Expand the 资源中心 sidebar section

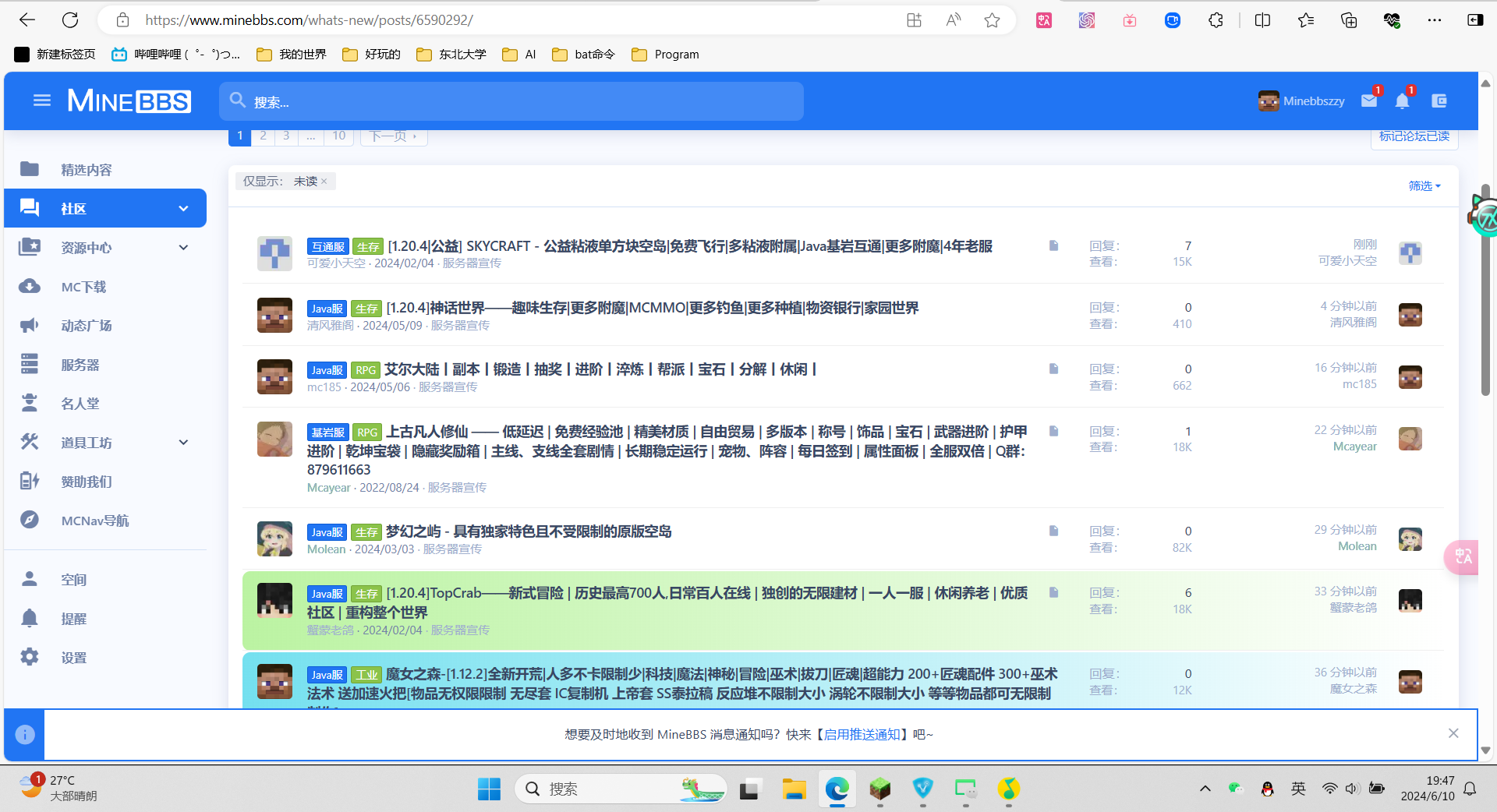pyautogui.click(x=183, y=248)
